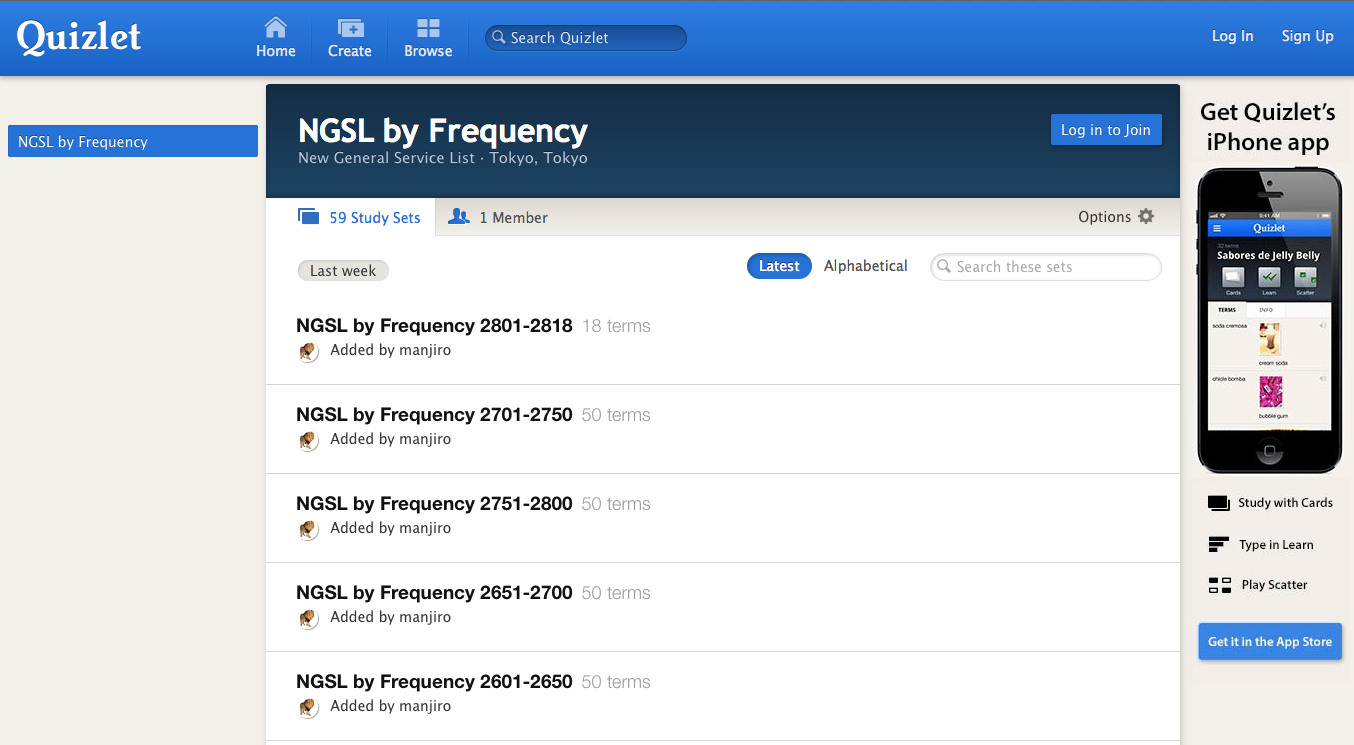Click the NGSL by Frequency page heading
The height and width of the screenshot is (745, 1354).
click(x=443, y=131)
